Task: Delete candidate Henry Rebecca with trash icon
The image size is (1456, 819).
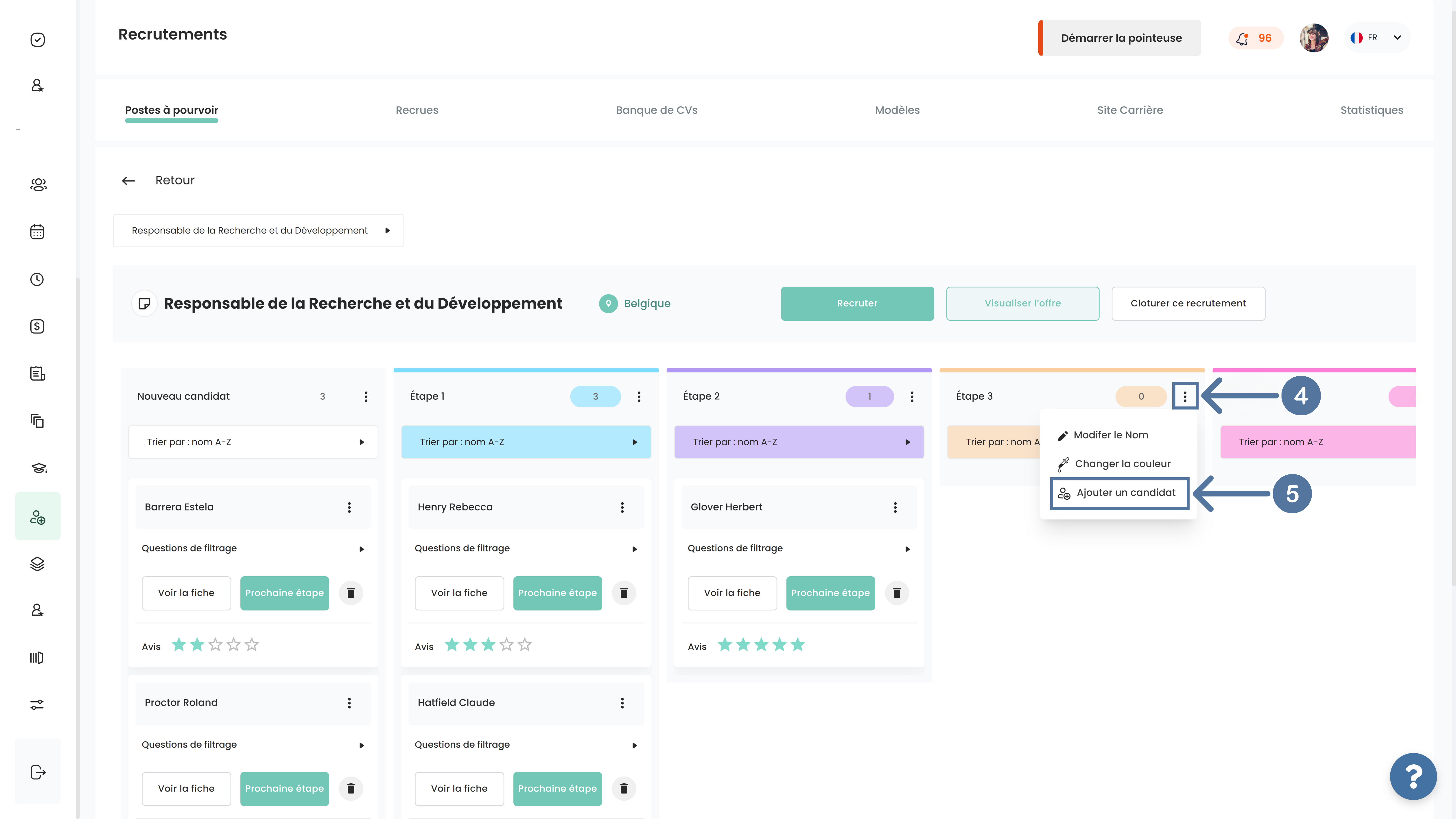Action: pos(624,593)
